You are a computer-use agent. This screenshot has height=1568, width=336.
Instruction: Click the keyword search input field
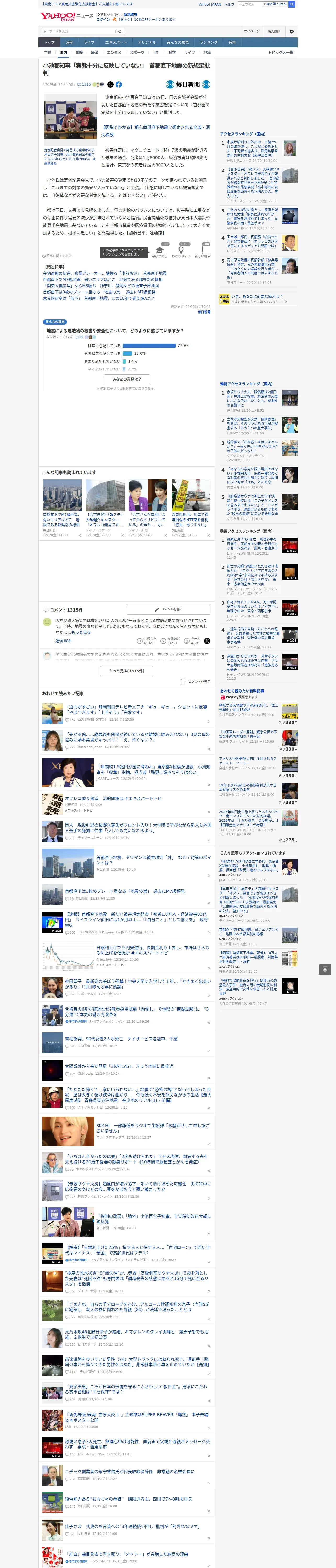pyautogui.click(x=79, y=32)
